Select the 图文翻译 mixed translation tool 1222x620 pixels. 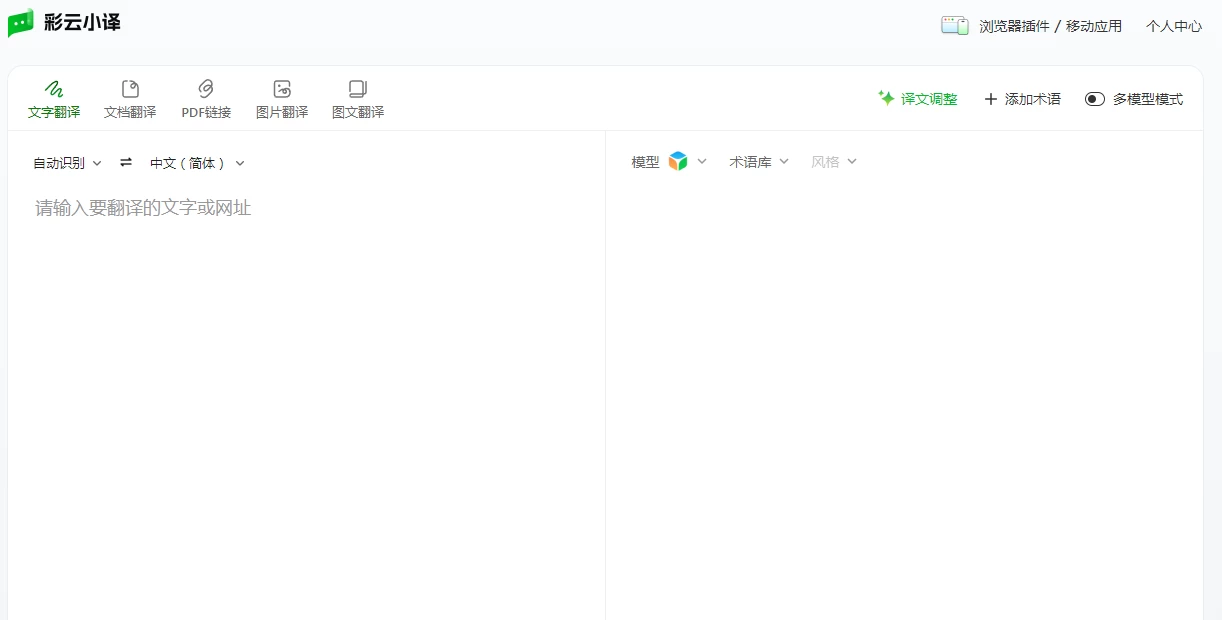(357, 98)
